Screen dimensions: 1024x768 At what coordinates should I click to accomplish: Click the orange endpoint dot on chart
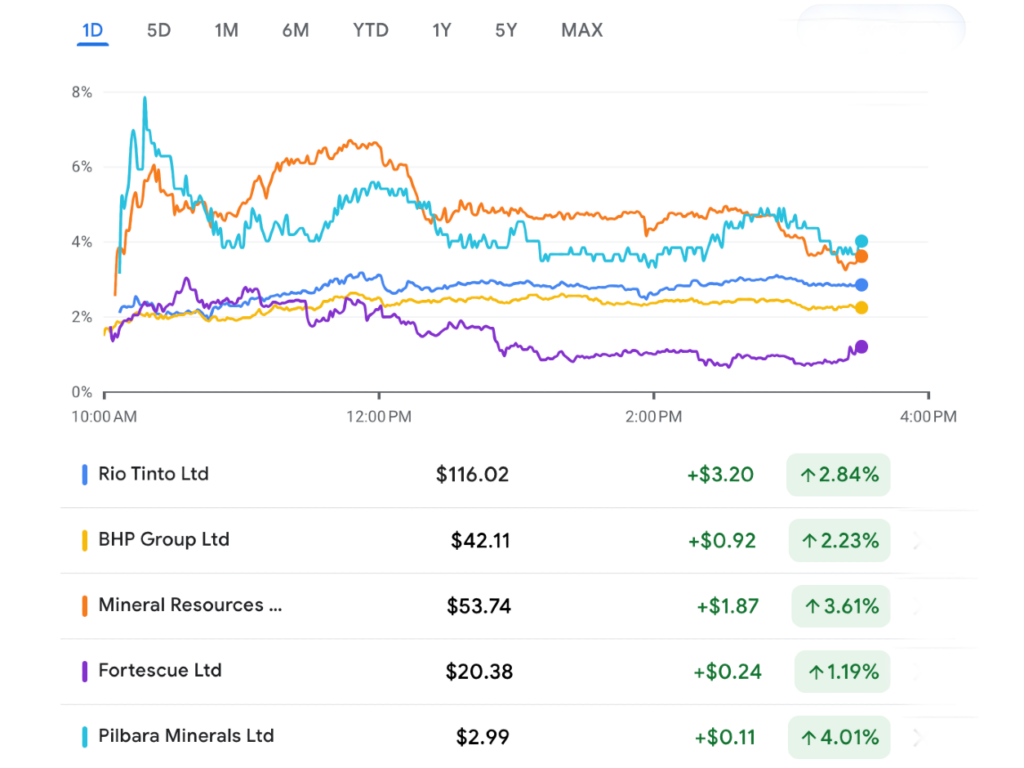tap(861, 257)
